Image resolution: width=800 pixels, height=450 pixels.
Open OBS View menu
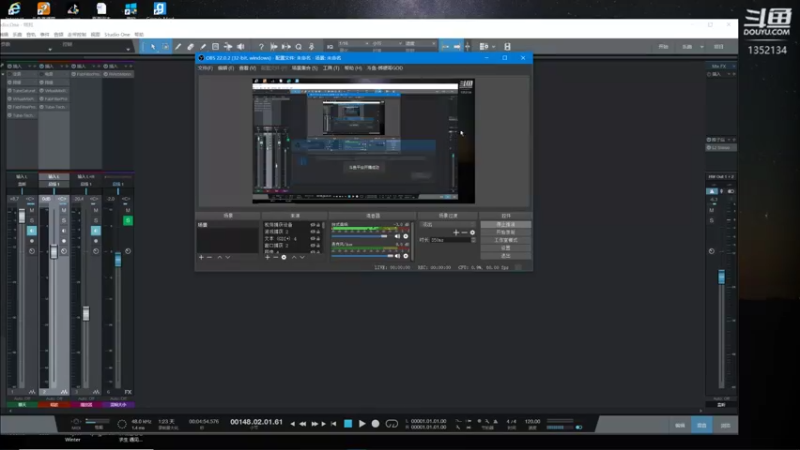coord(247,68)
